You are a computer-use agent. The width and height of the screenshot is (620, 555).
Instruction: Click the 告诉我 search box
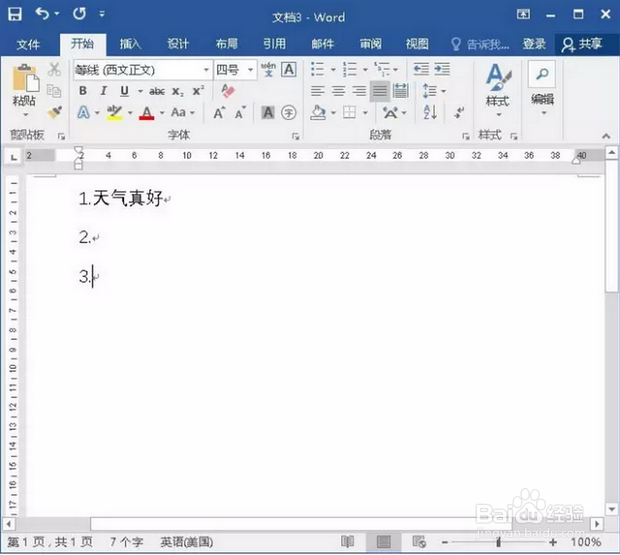[480, 44]
